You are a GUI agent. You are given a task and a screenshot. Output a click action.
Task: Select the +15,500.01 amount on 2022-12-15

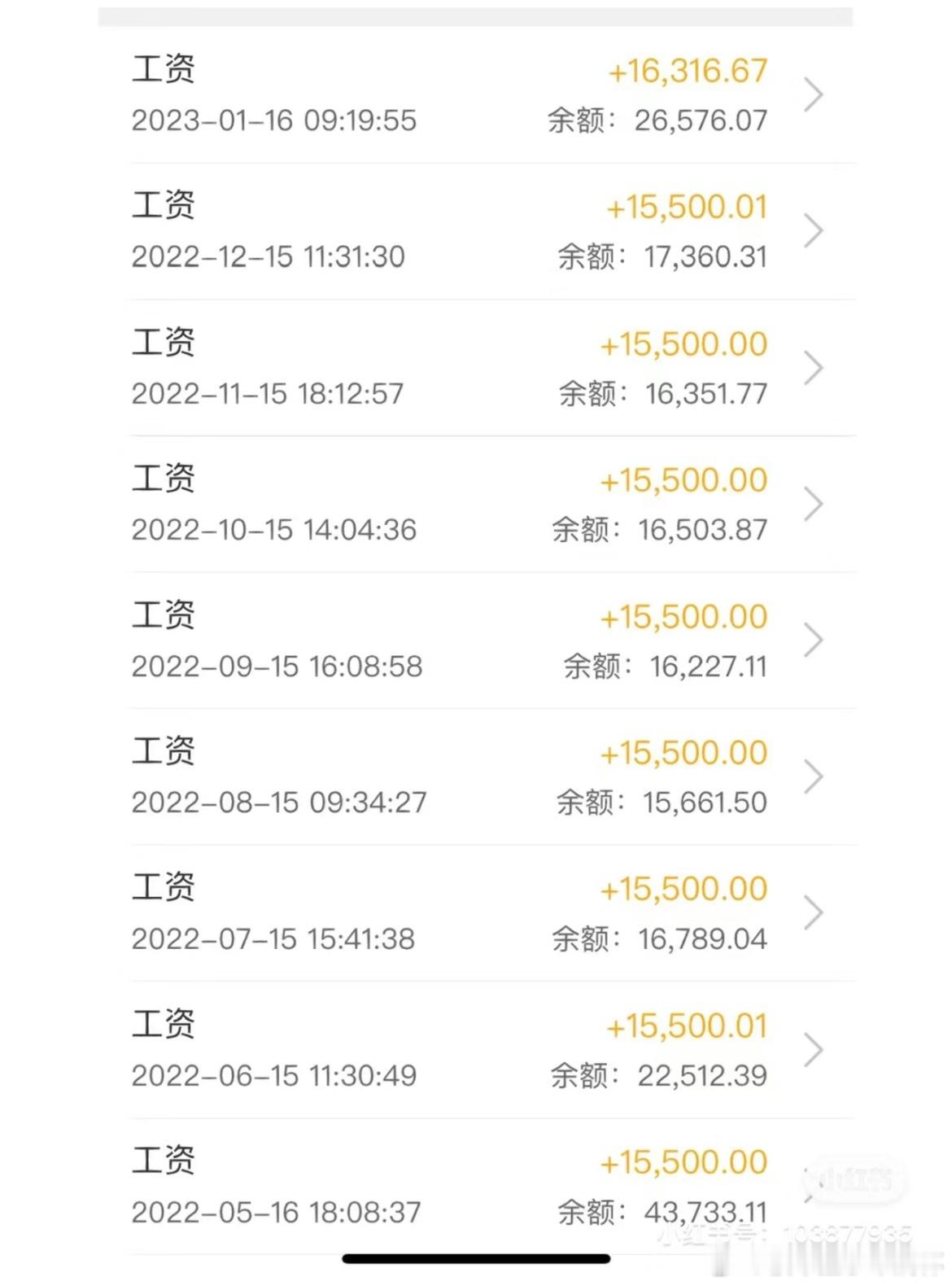(x=687, y=208)
